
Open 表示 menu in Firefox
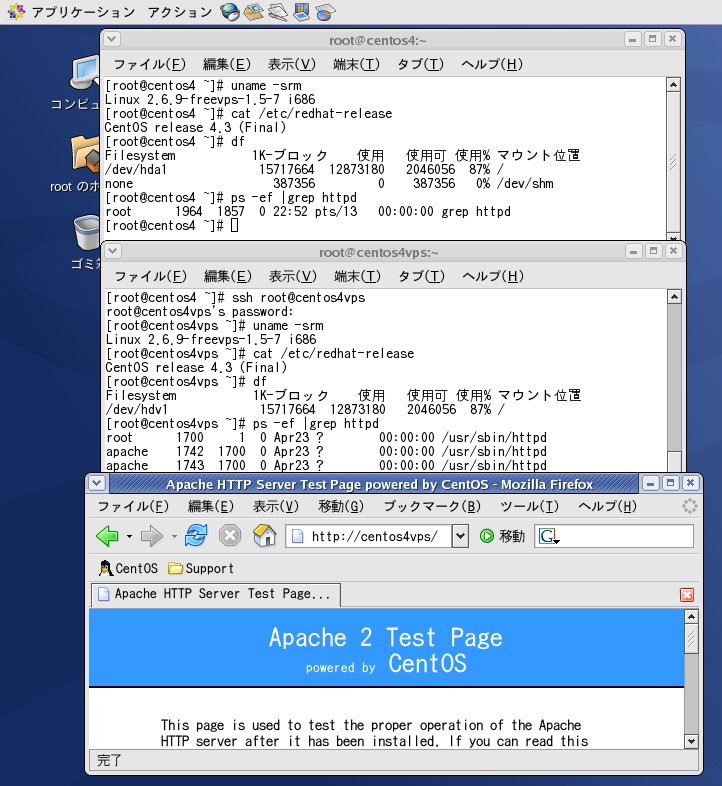[276, 506]
